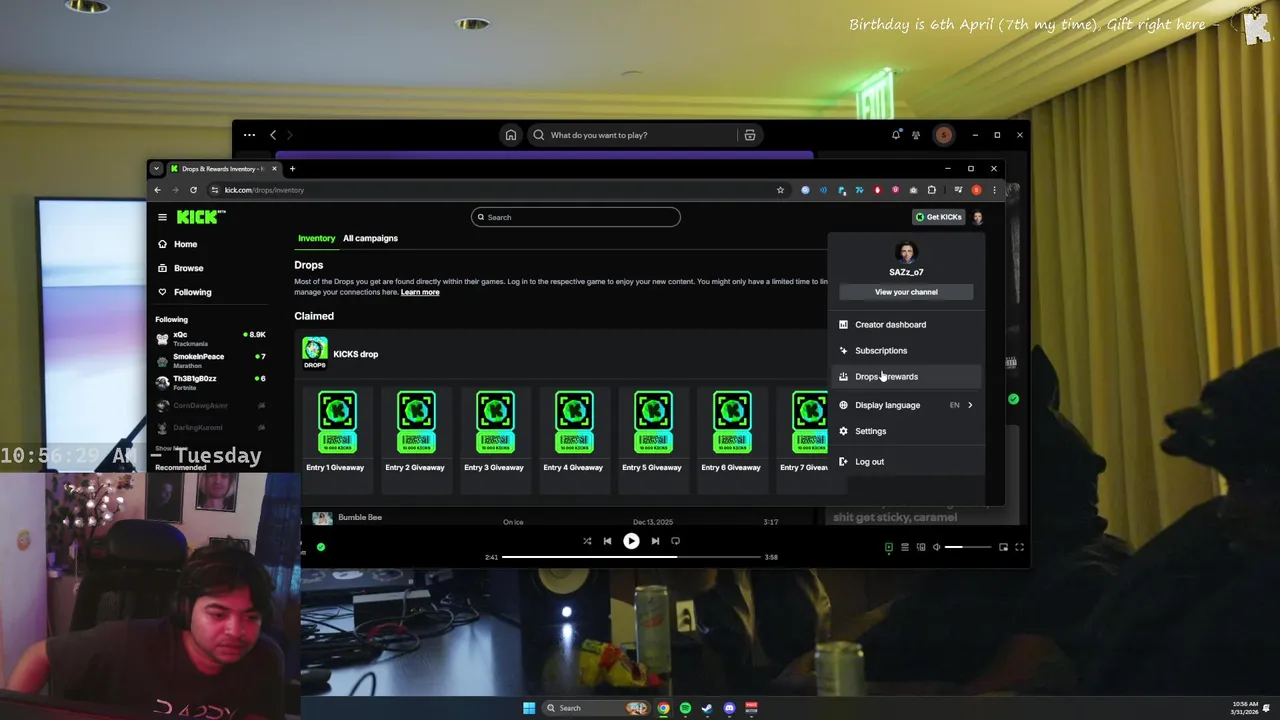1280x720 pixels.
Task: Click the profile avatar beside Get KICKs
Action: point(978,217)
